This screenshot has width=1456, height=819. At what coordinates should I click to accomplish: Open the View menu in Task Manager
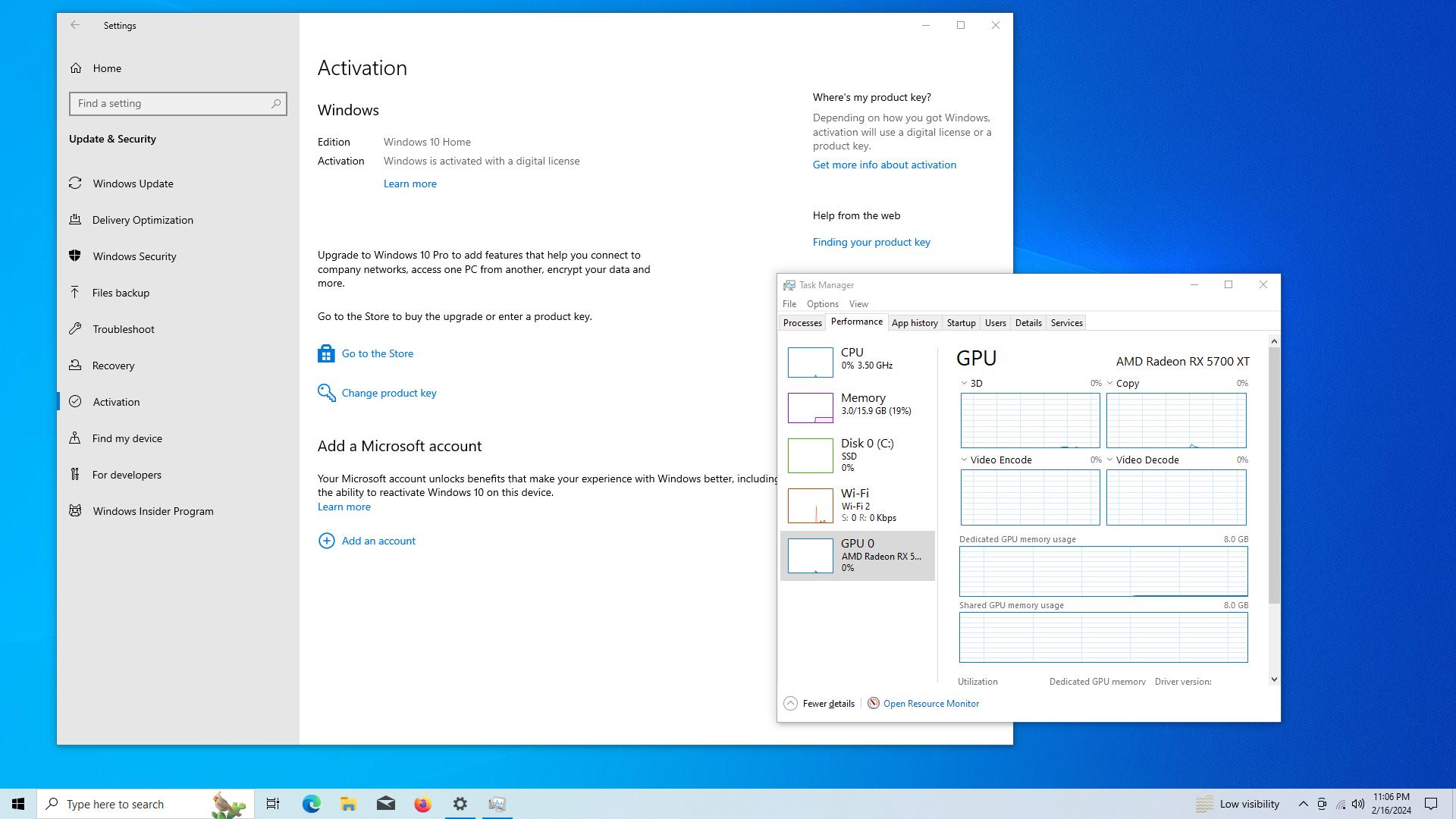858,304
